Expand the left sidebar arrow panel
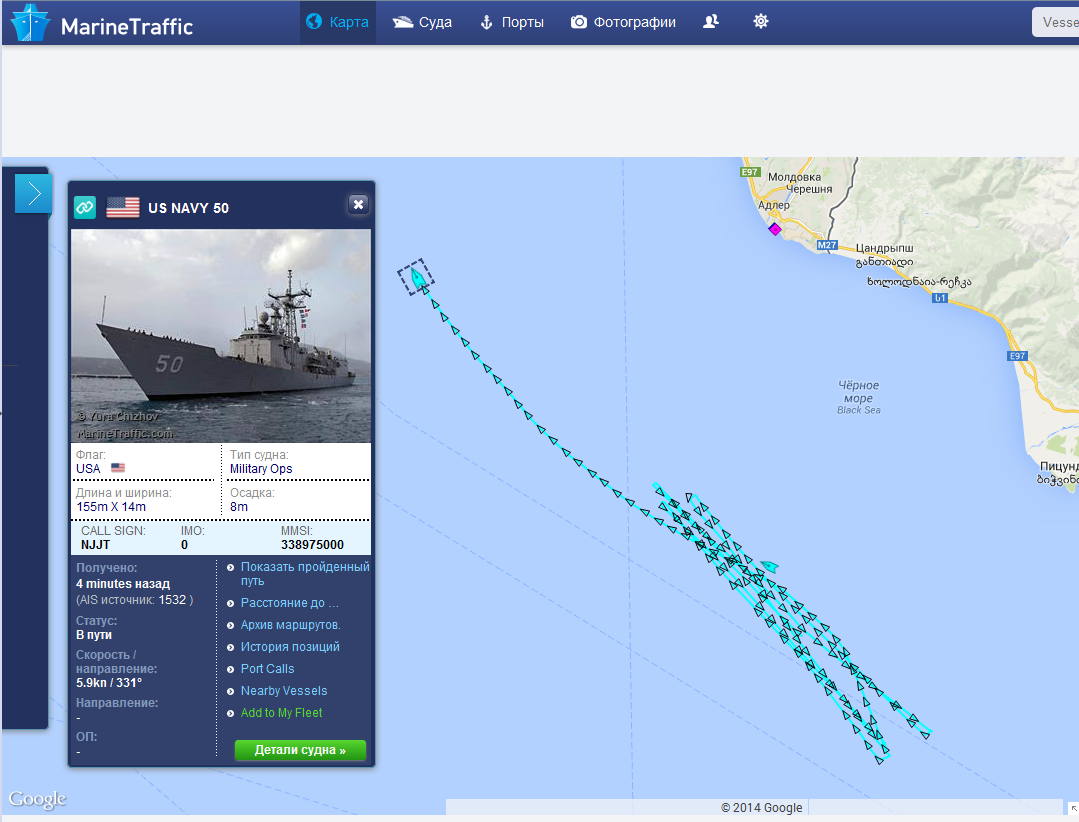This screenshot has width=1079, height=822. coord(33,193)
